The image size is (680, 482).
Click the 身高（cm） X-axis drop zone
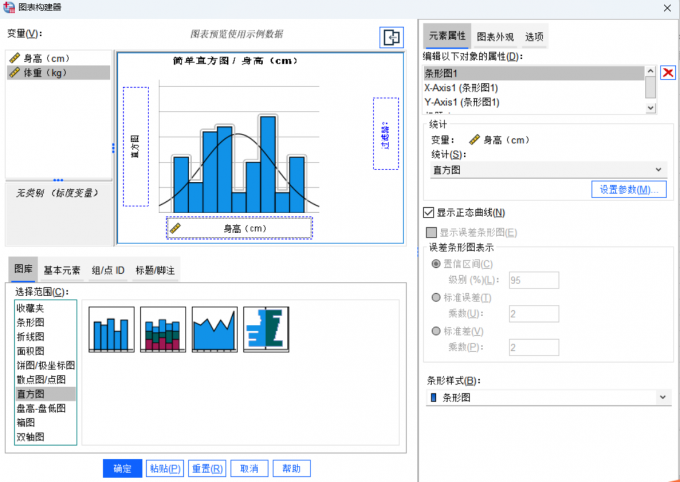[239, 228]
